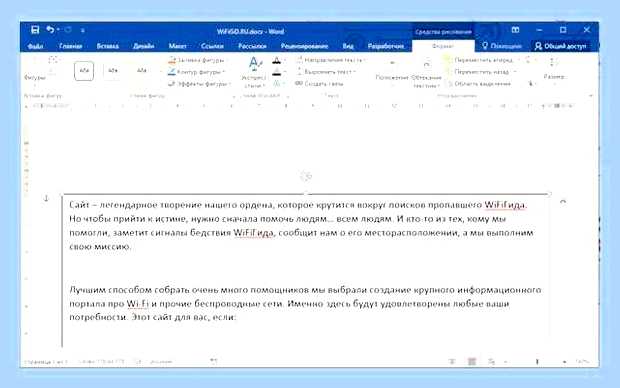Screen dimensions: 620x388
Task: Choose the third Абв shape style
Action: (142, 71)
